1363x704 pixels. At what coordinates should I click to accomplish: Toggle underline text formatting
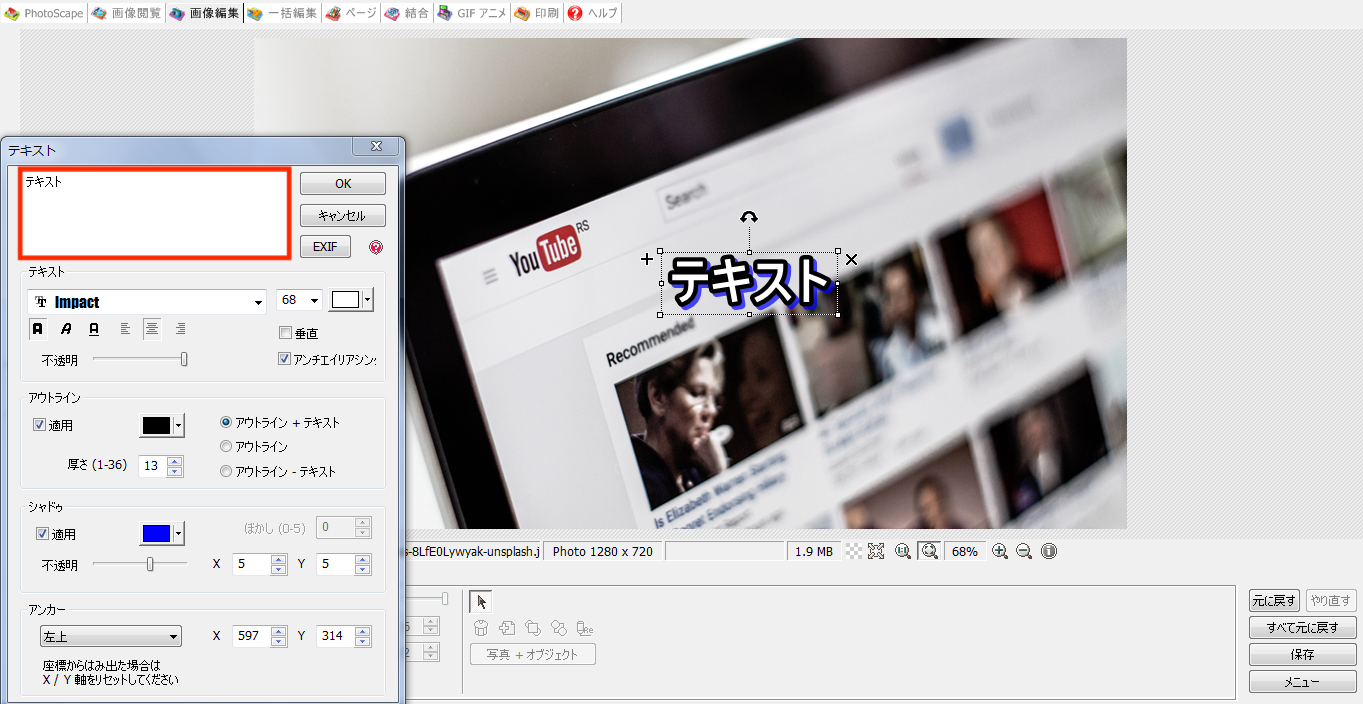tap(94, 329)
